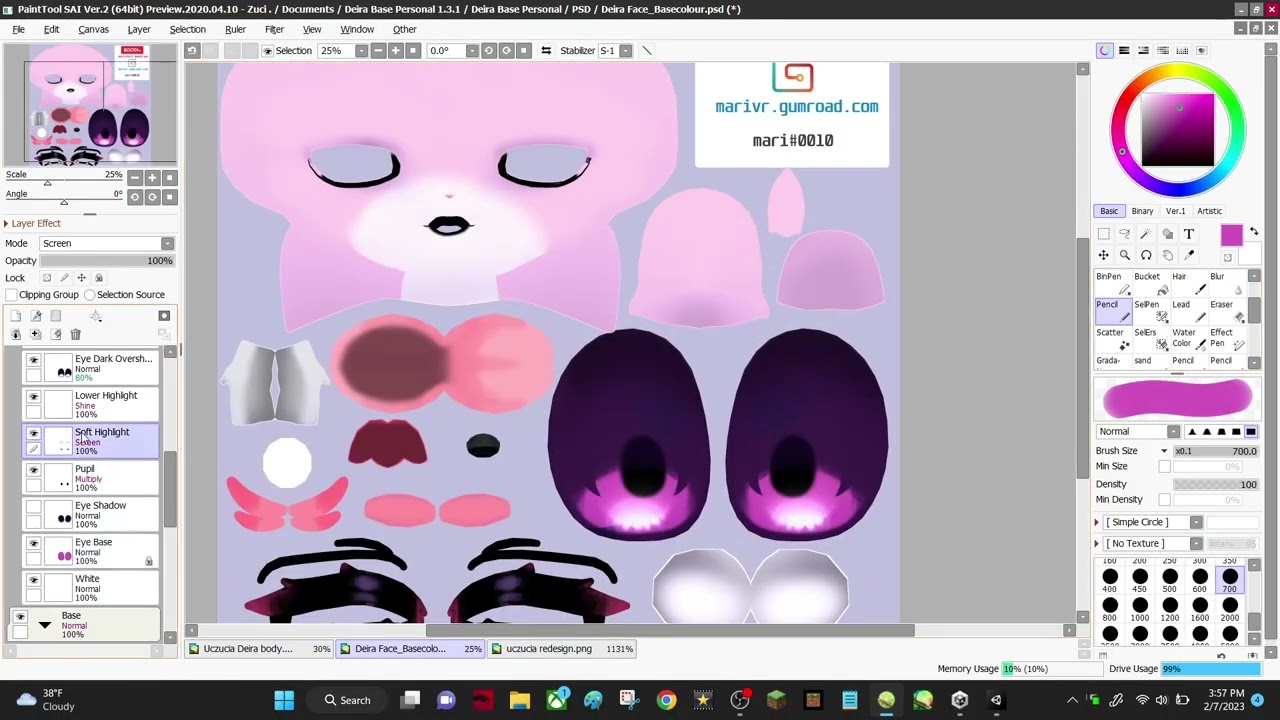Viewport: 1280px width, 720px height.
Task: Swap foreground and background colors
Action: [1254, 233]
